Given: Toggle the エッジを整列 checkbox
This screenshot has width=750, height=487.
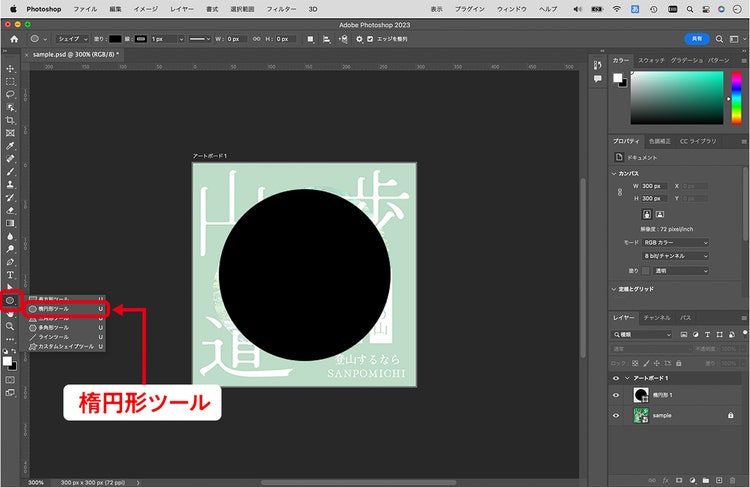Looking at the screenshot, I should [x=370, y=39].
